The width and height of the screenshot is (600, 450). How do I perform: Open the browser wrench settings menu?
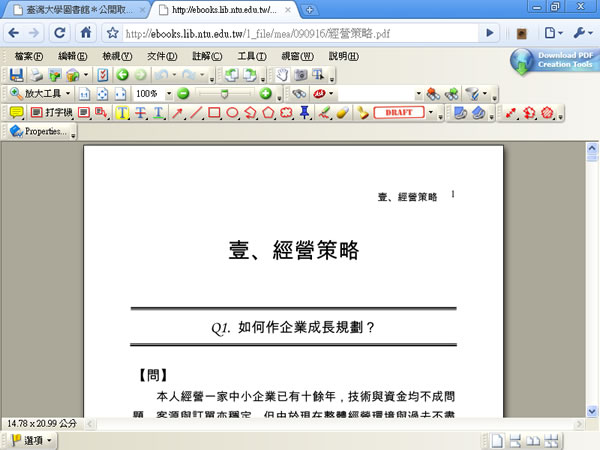[583, 33]
